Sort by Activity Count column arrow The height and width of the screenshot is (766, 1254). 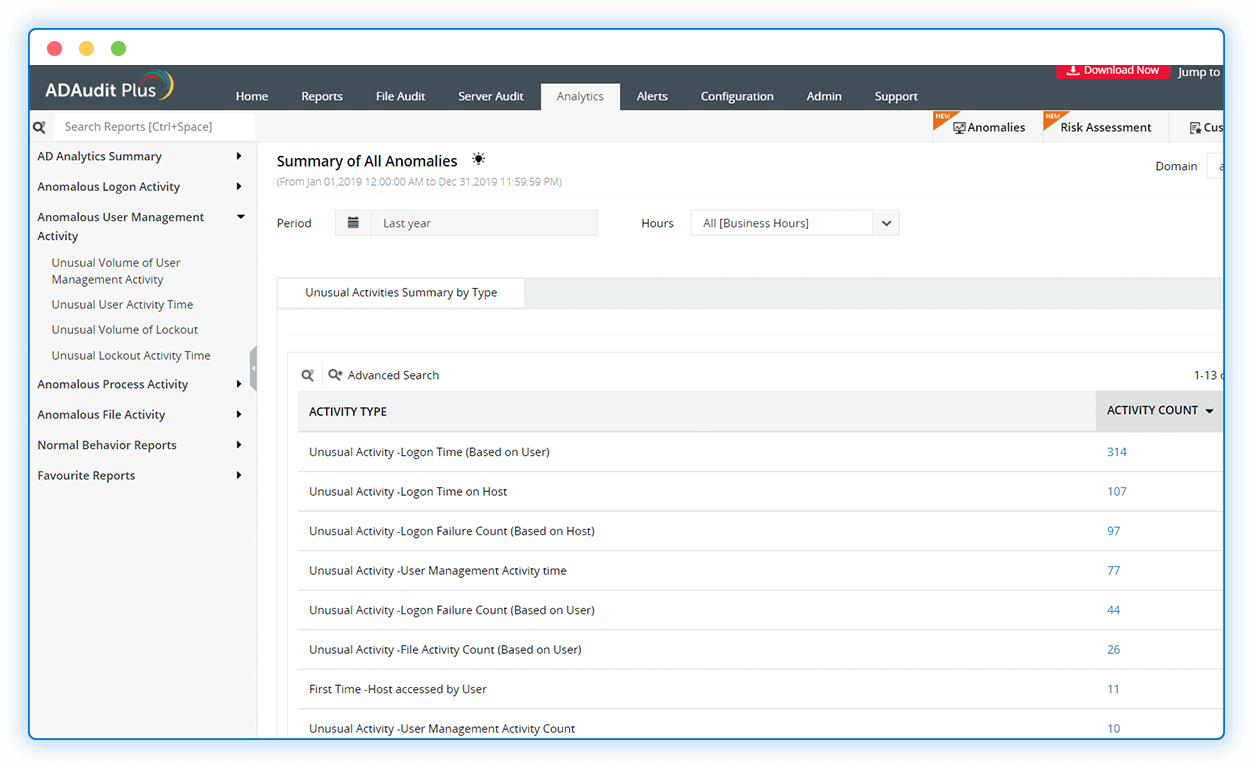tap(1209, 411)
